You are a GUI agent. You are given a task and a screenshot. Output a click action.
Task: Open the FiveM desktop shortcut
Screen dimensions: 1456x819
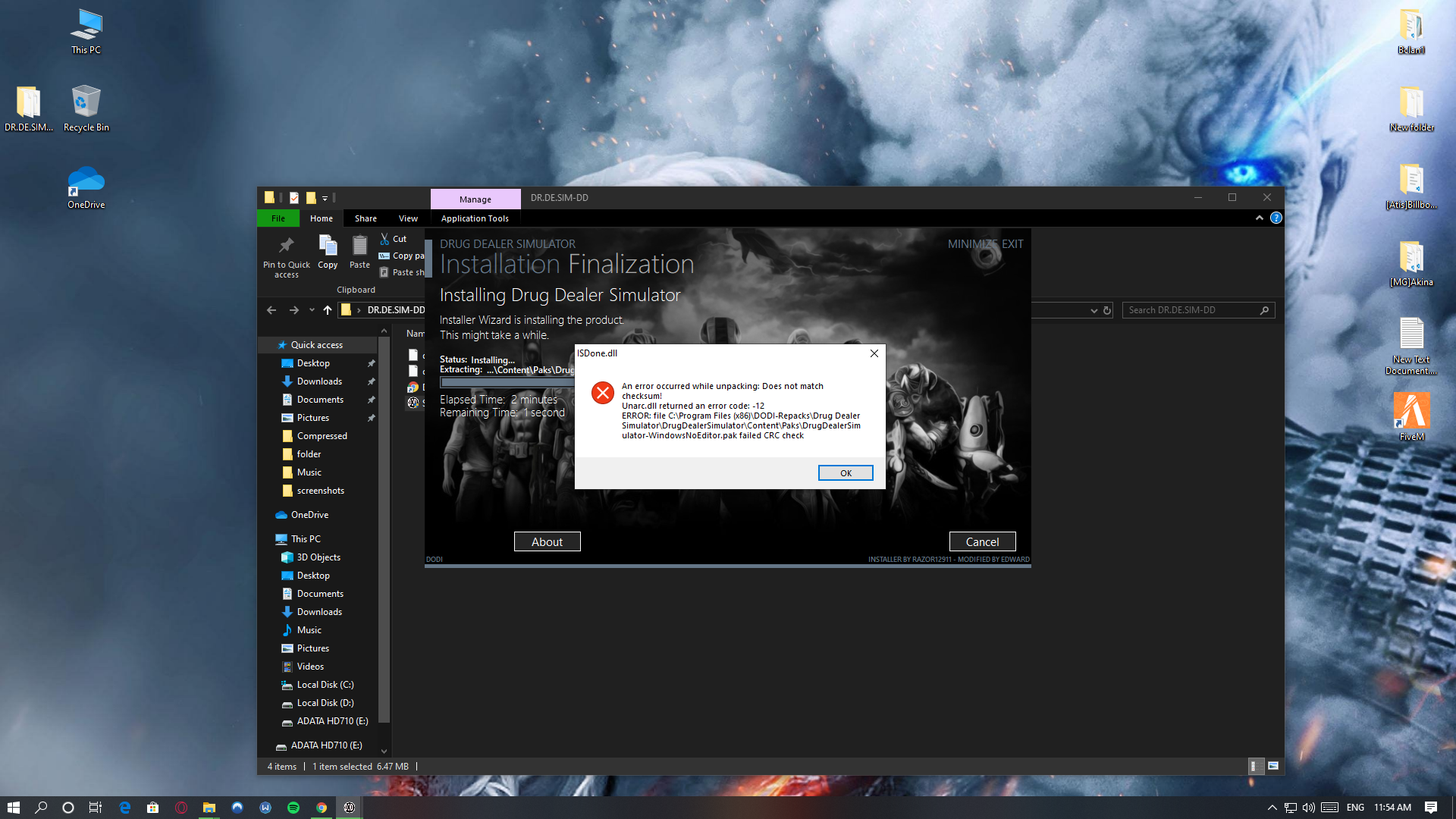point(1411,412)
